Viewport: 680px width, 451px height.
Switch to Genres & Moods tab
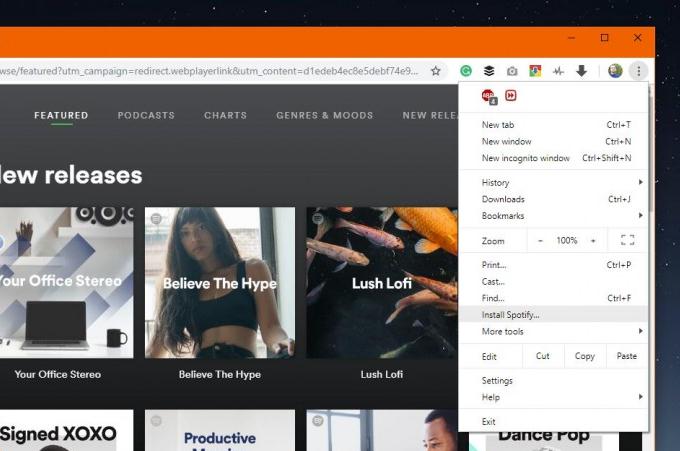[x=325, y=115]
